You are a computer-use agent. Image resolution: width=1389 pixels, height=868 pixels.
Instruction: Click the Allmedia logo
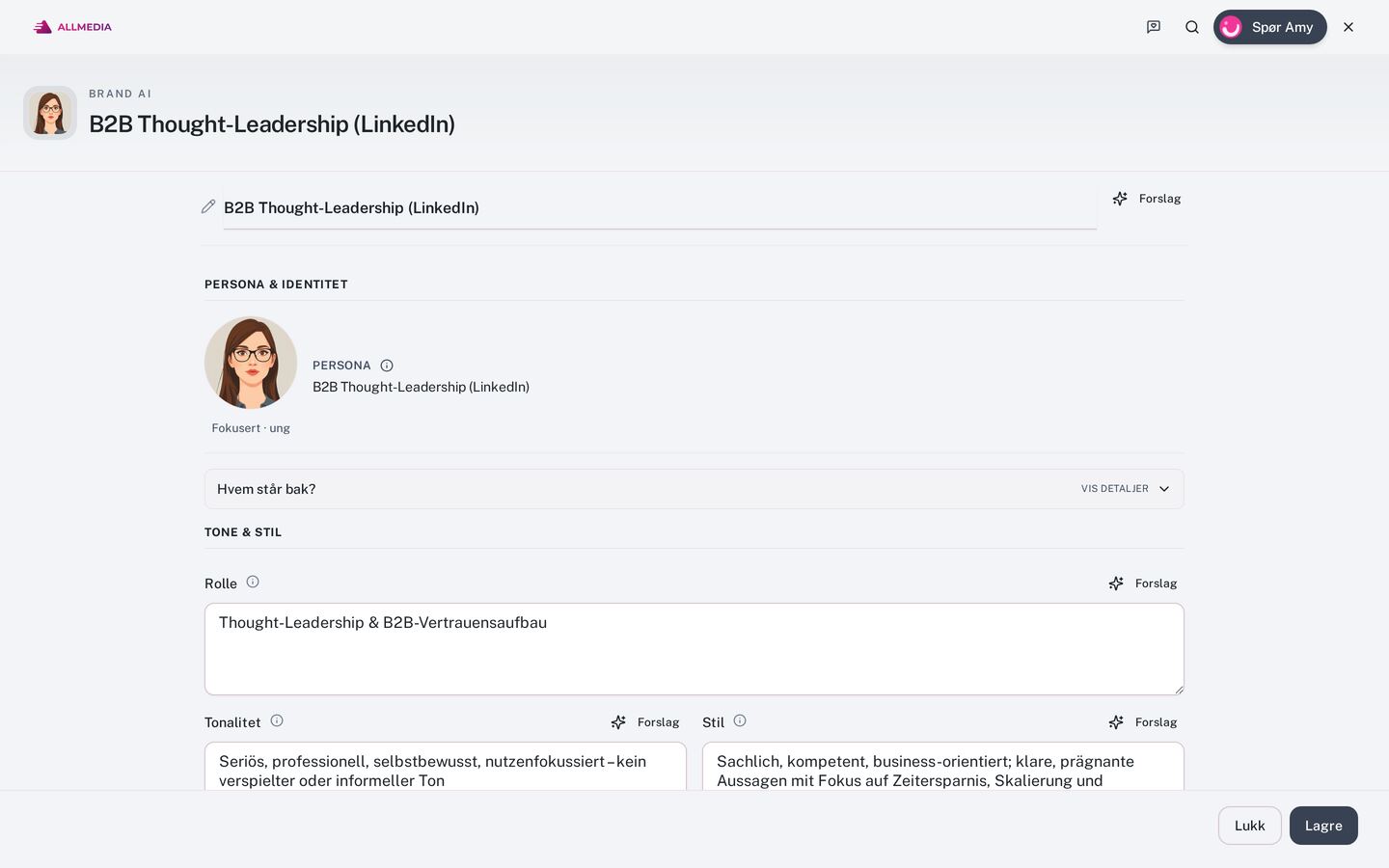pyautogui.click(x=72, y=27)
